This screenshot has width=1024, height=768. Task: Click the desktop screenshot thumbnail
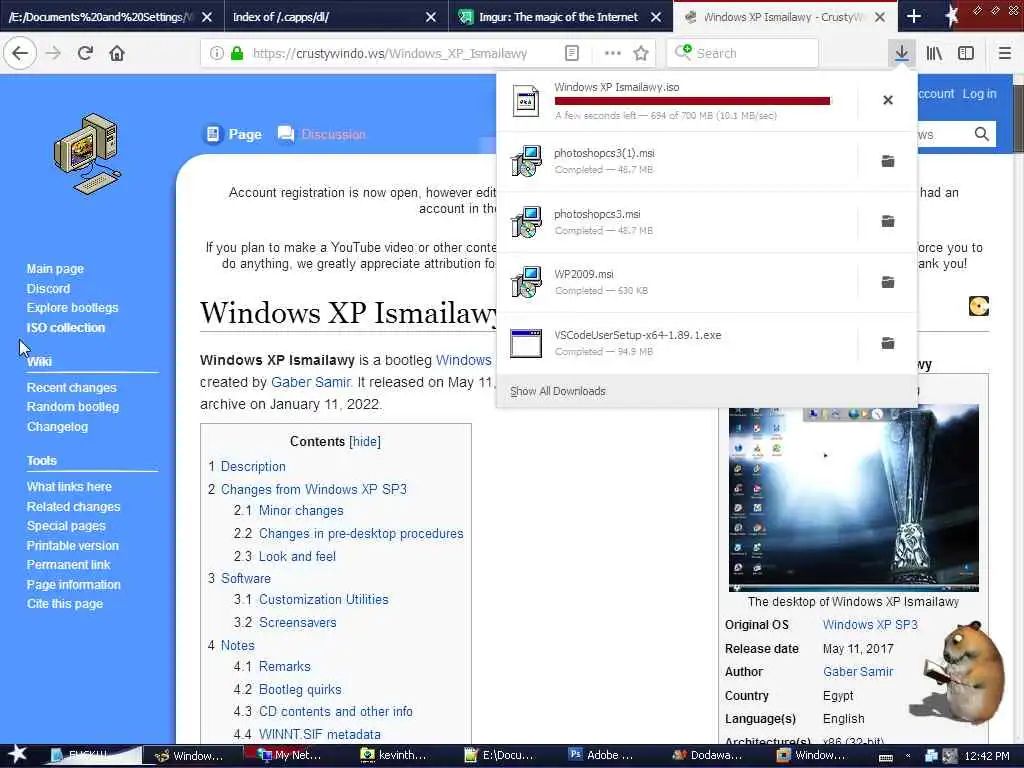[854, 498]
